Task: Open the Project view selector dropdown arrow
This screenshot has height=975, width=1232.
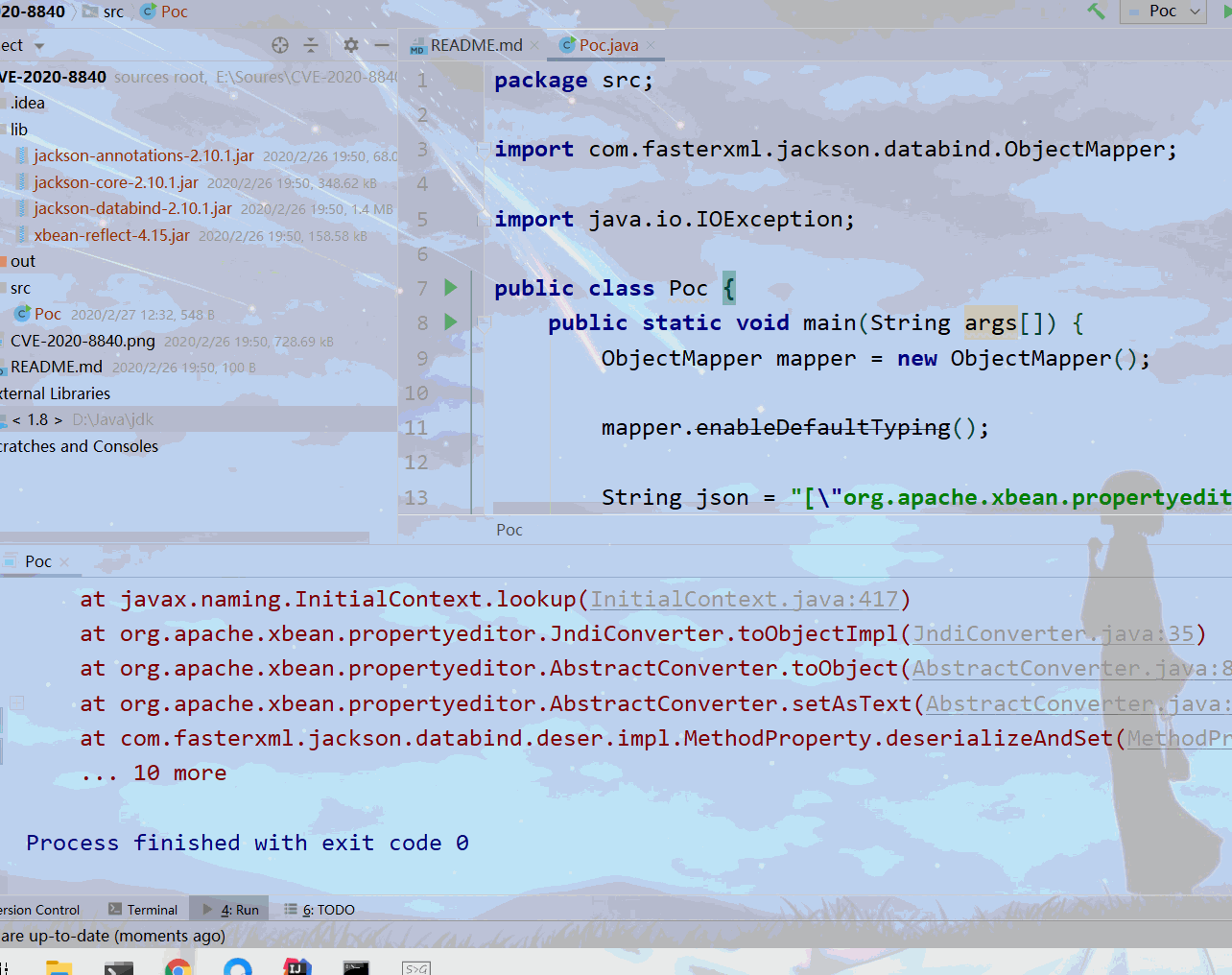Action: click(x=39, y=46)
